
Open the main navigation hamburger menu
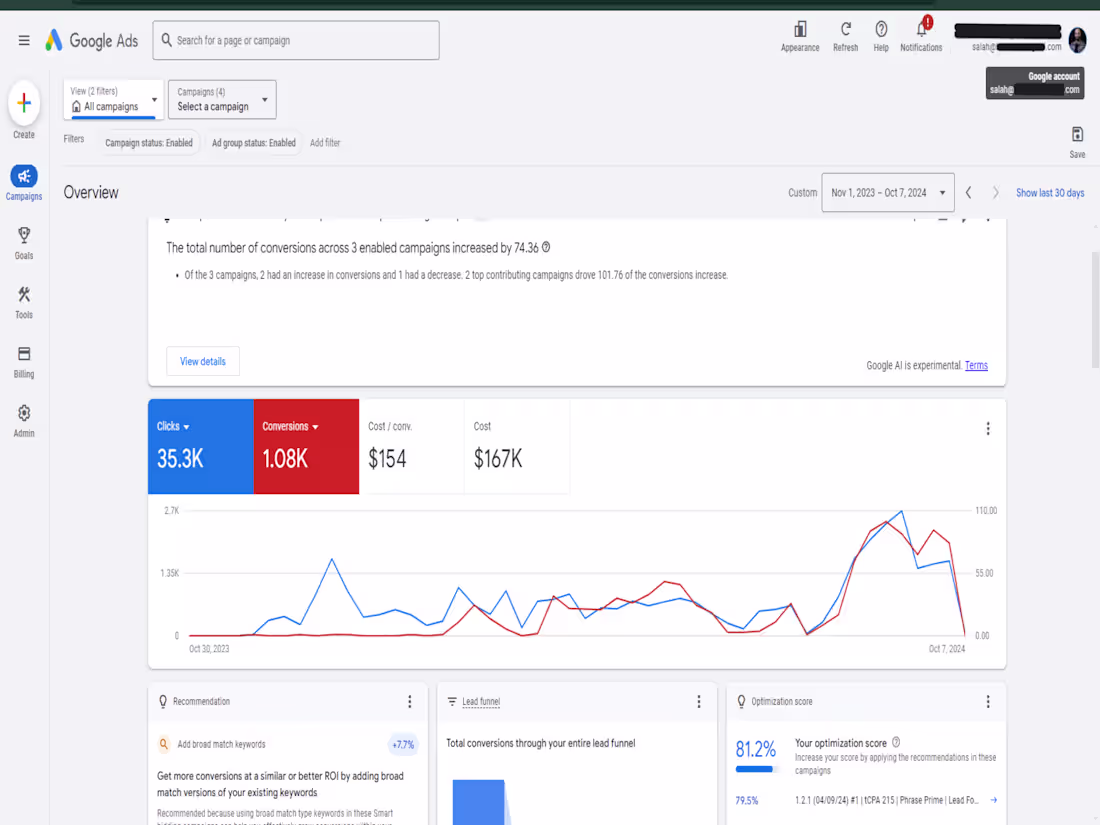coord(23,41)
